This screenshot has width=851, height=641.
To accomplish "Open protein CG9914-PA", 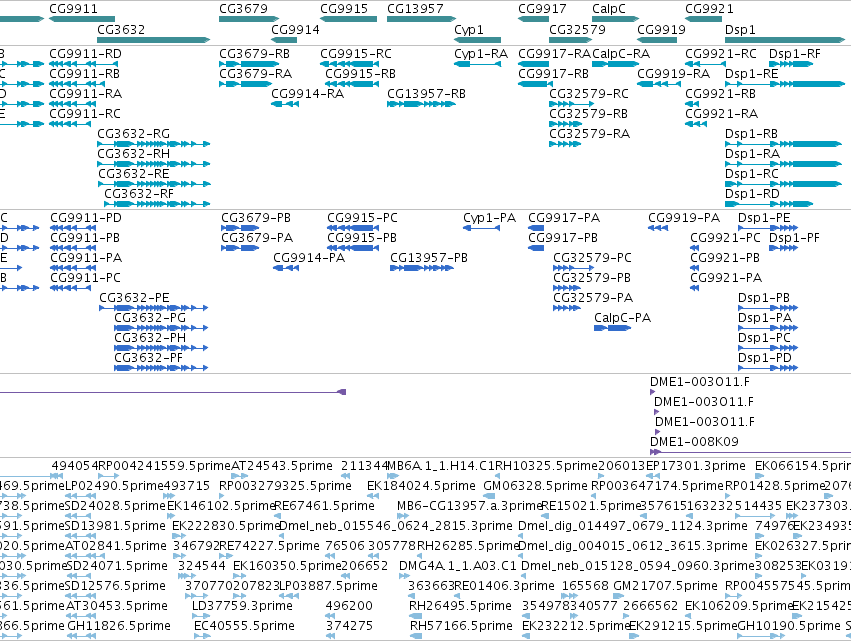I will [286, 268].
